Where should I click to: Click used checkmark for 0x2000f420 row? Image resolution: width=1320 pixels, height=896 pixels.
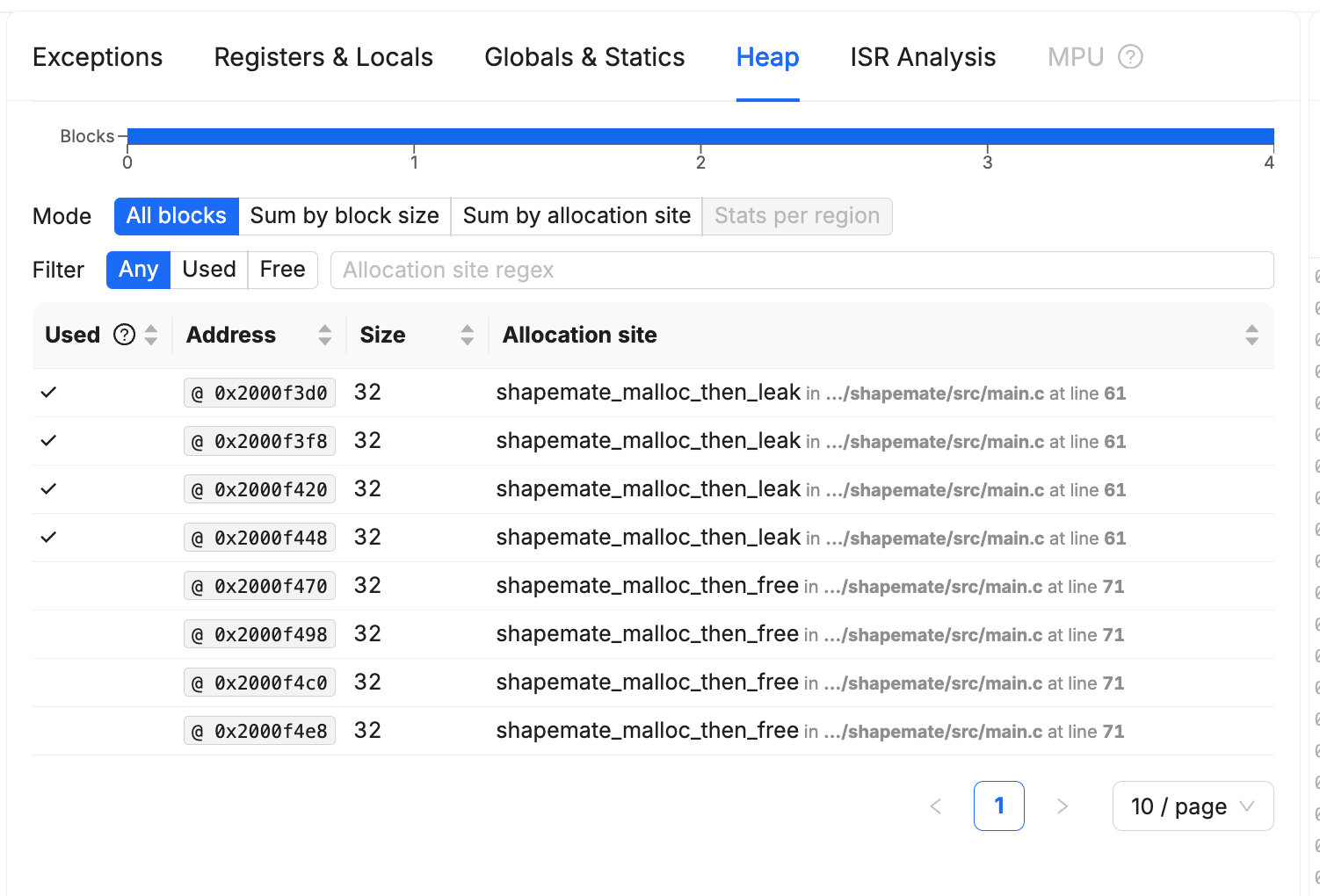click(48, 489)
